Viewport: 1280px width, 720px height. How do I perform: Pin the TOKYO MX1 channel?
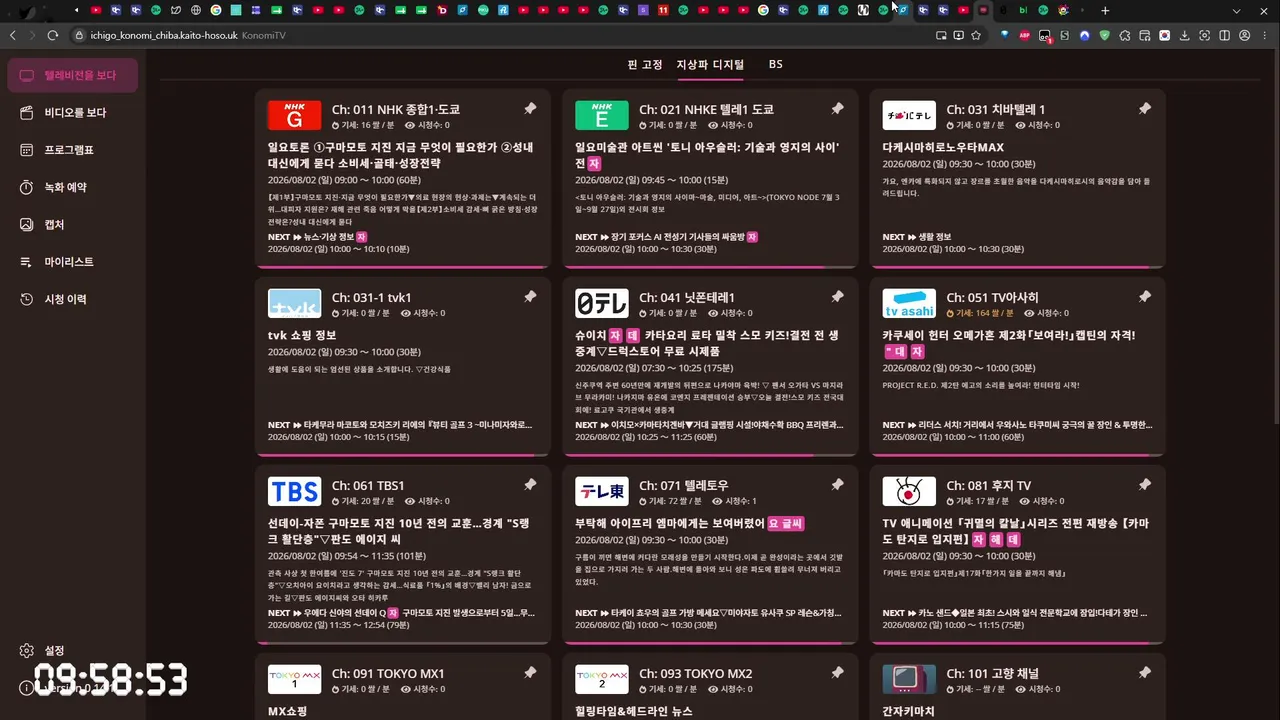530,673
